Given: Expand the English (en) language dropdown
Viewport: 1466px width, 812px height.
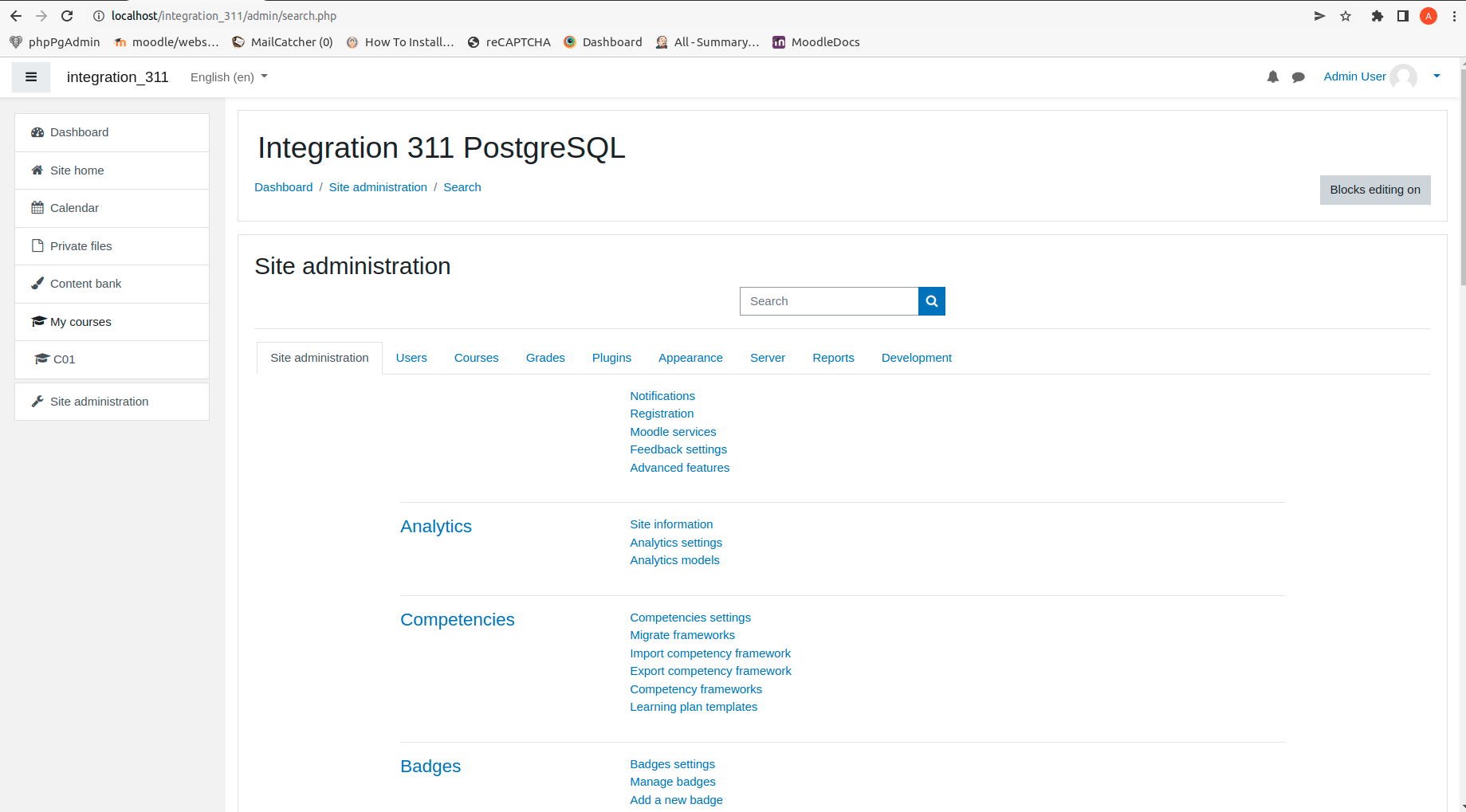Looking at the screenshot, I should pos(229,77).
